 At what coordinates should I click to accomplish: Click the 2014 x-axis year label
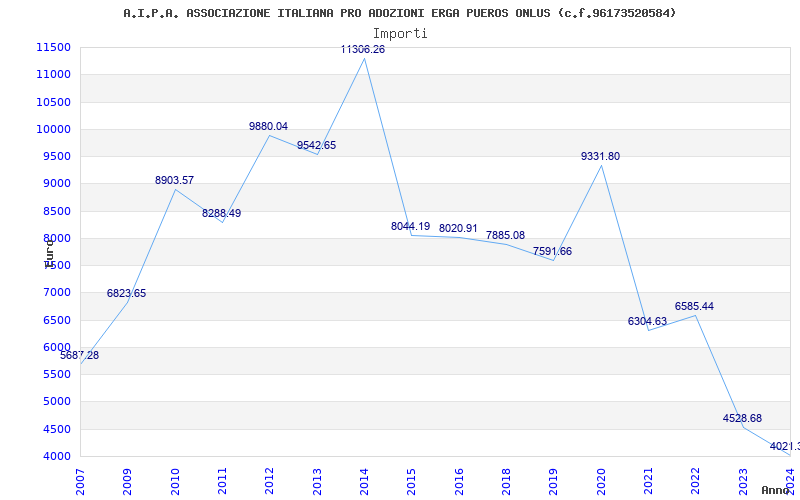coord(364,481)
